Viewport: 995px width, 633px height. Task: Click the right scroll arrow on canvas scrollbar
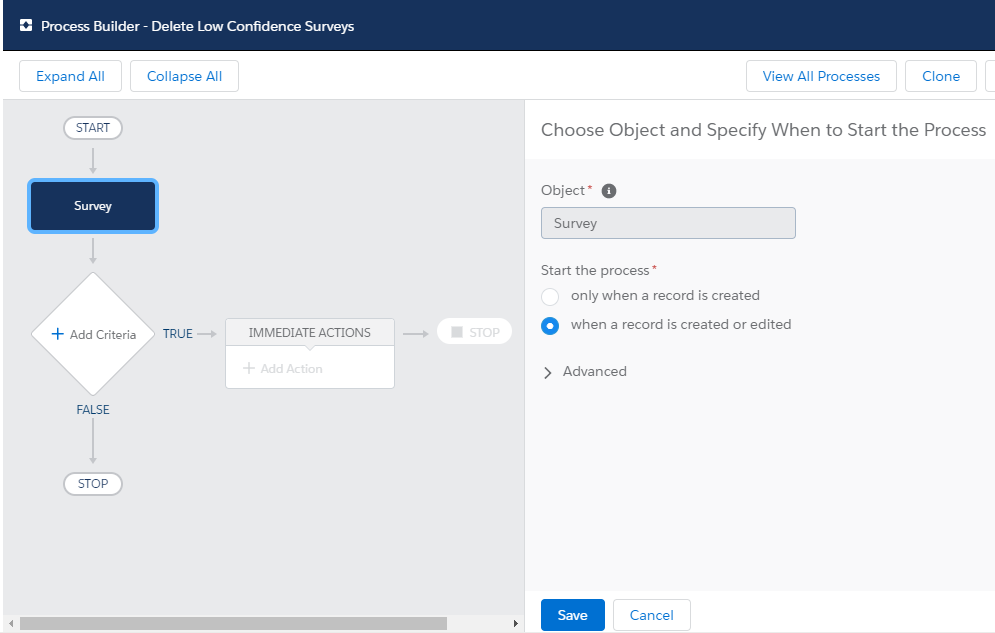pos(515,623)
